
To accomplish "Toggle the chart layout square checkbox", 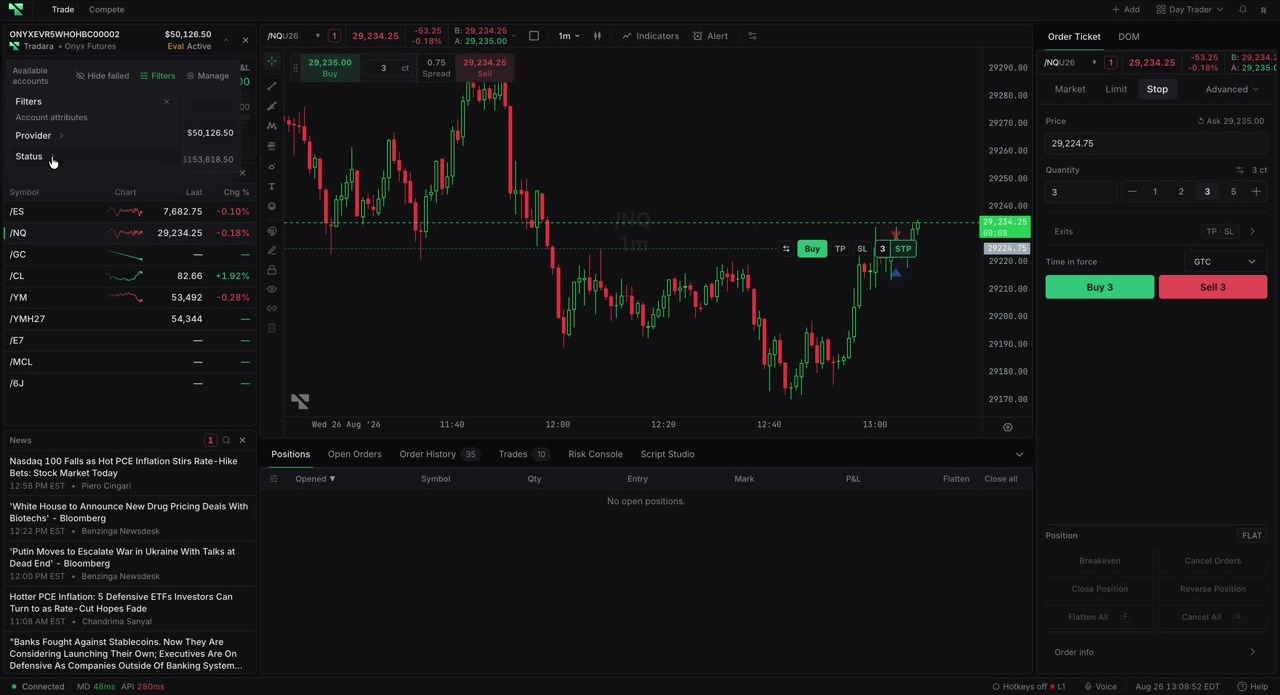I will click(534, 36).
